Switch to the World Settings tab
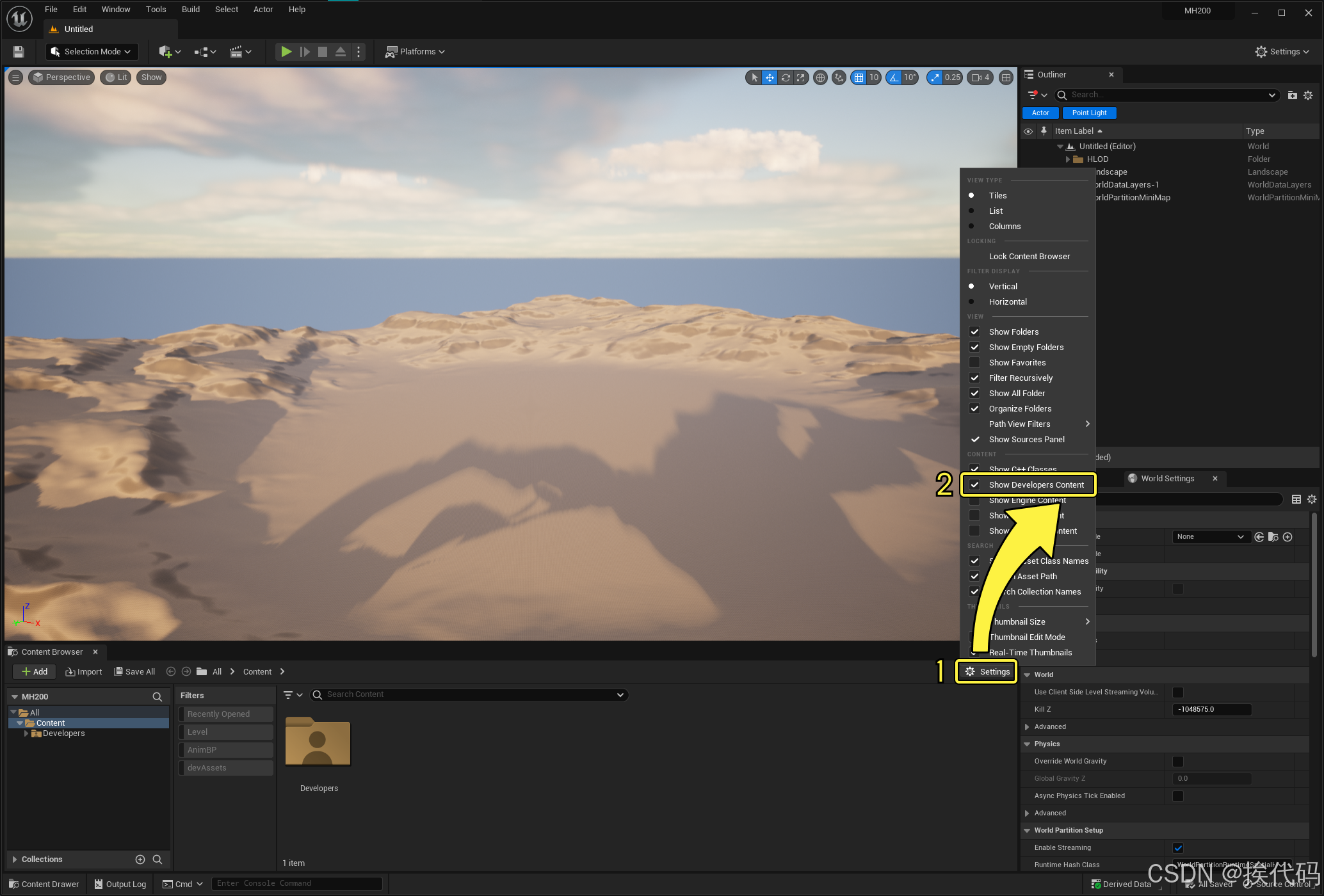Image resolution: width=1324 pixels, height=896 pixels. click(1167, 478)
